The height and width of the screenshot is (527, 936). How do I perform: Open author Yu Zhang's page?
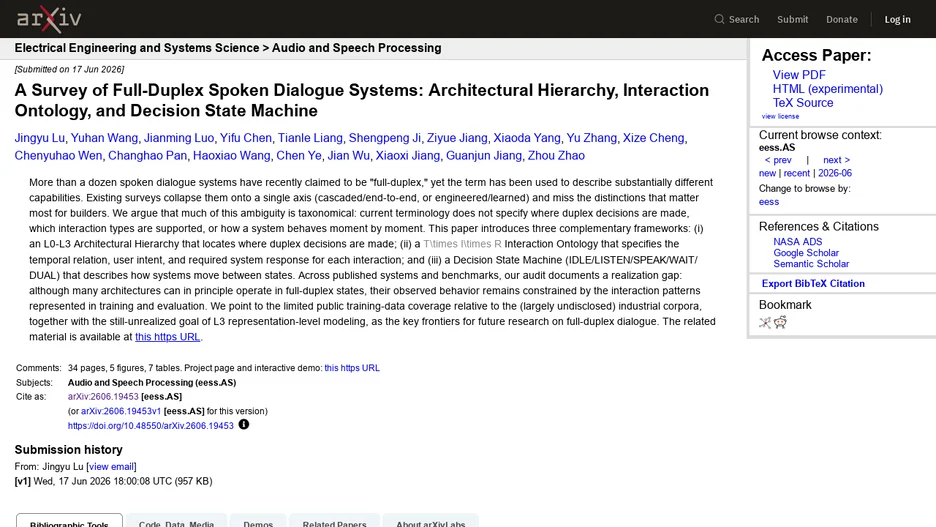592,138
